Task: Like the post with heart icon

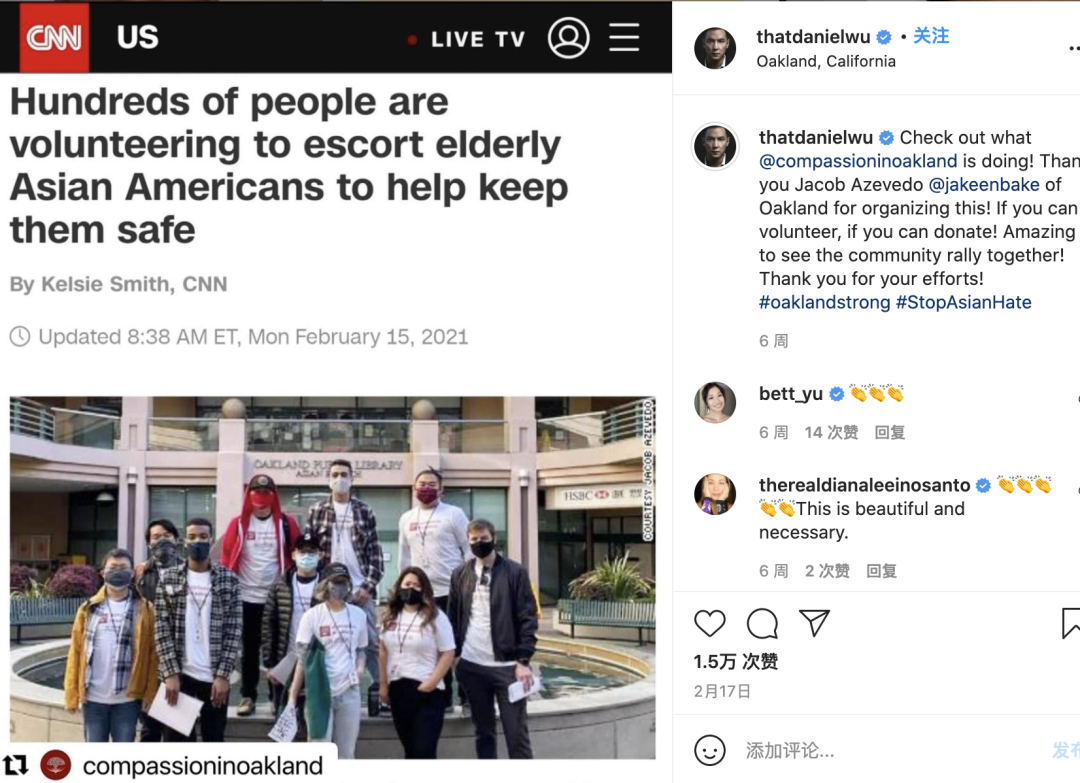Action: point(709,623)
